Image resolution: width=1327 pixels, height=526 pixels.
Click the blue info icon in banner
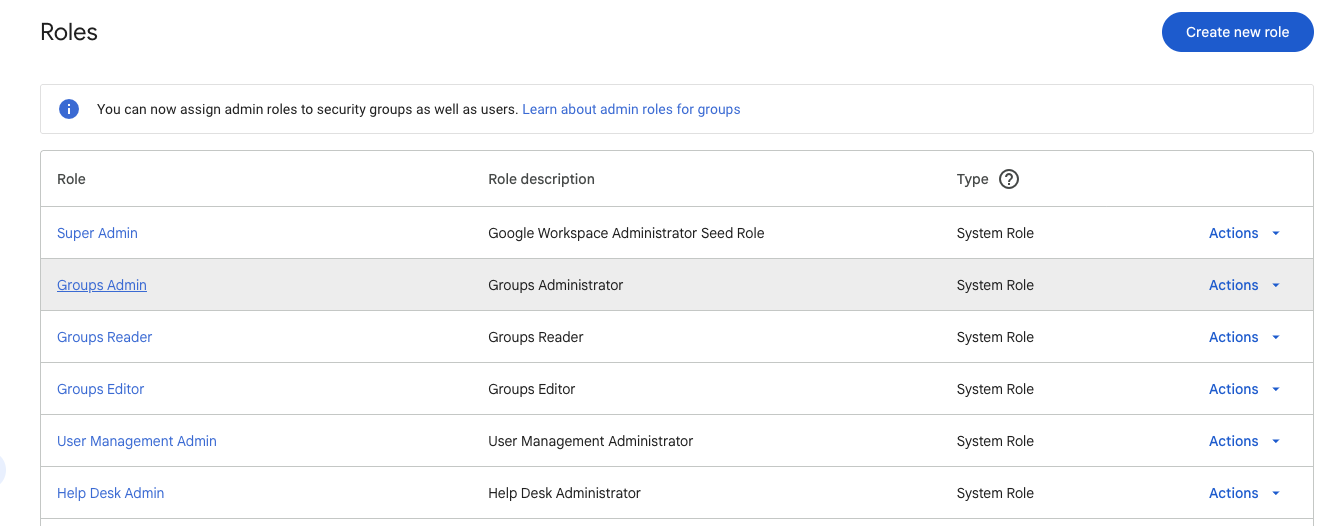coord(69,109)
